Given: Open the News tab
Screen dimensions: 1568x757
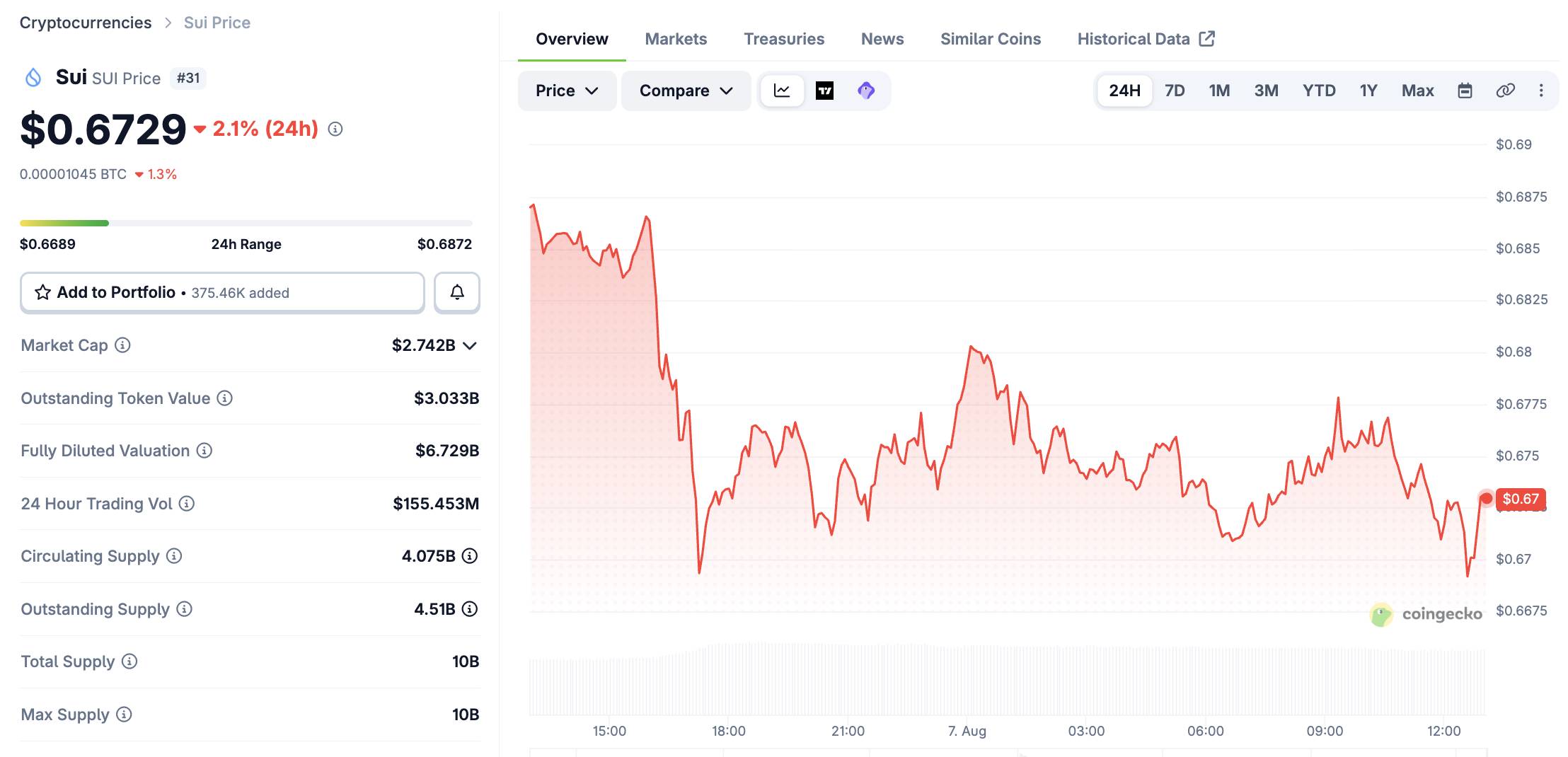Looking at the screenshot, I should [x=882, y=39].
